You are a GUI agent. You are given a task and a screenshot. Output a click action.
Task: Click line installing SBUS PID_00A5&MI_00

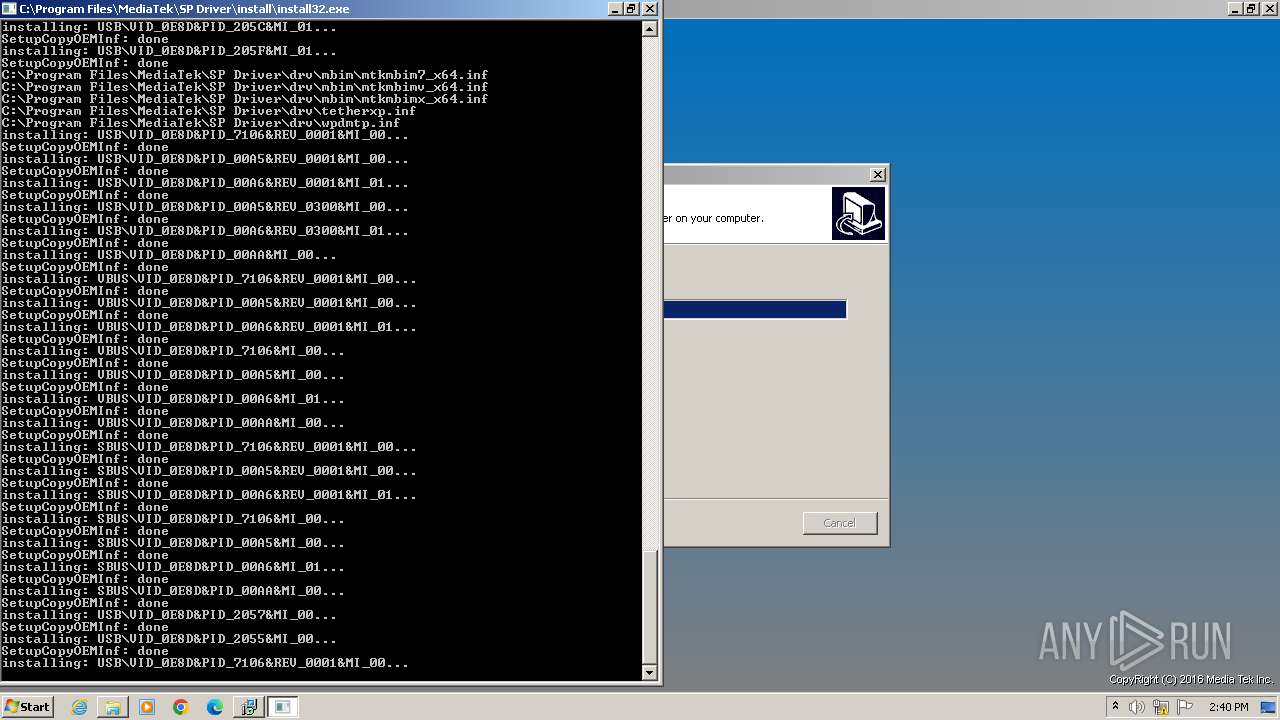(173, 543)
